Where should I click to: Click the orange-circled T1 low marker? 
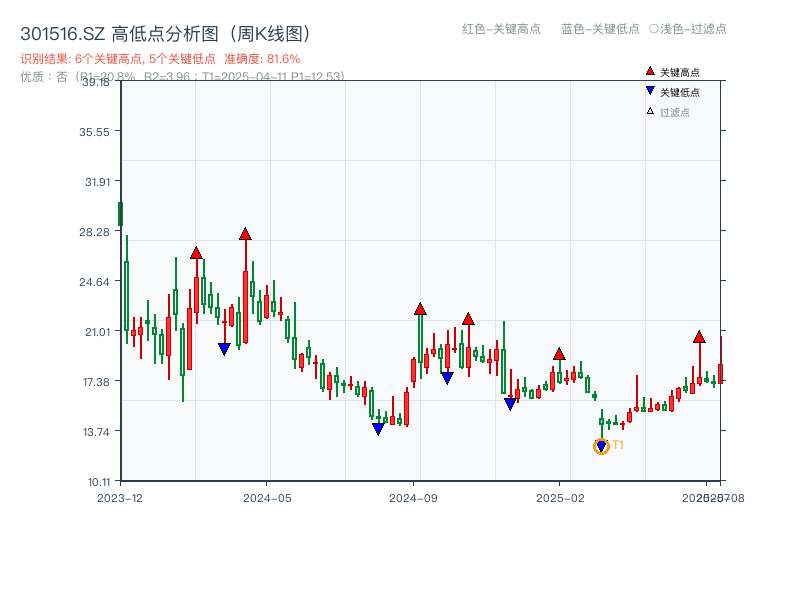tap(602, 444)
